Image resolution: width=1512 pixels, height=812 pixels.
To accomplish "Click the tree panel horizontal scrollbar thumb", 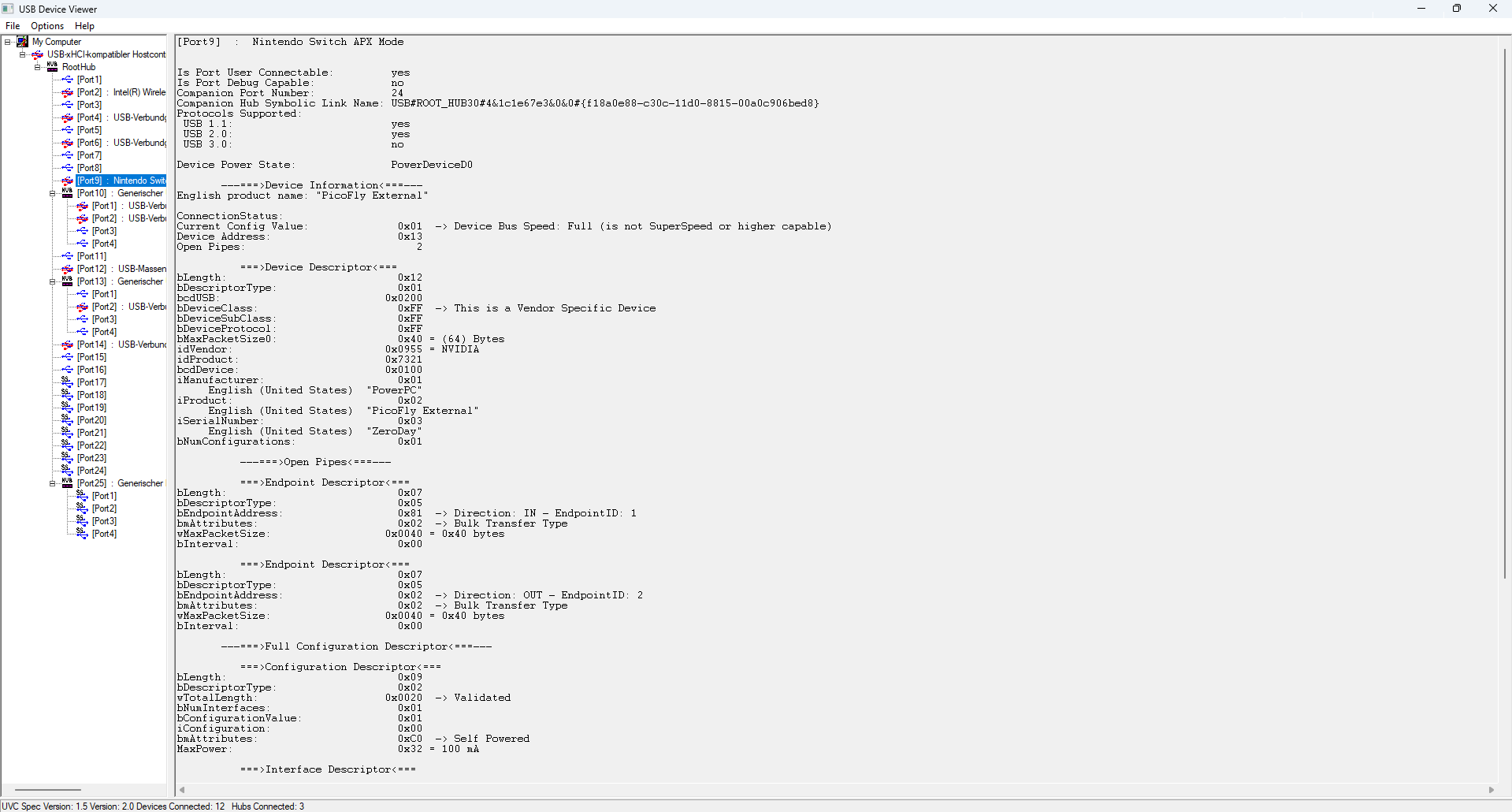I will click(x=48, y=790).
